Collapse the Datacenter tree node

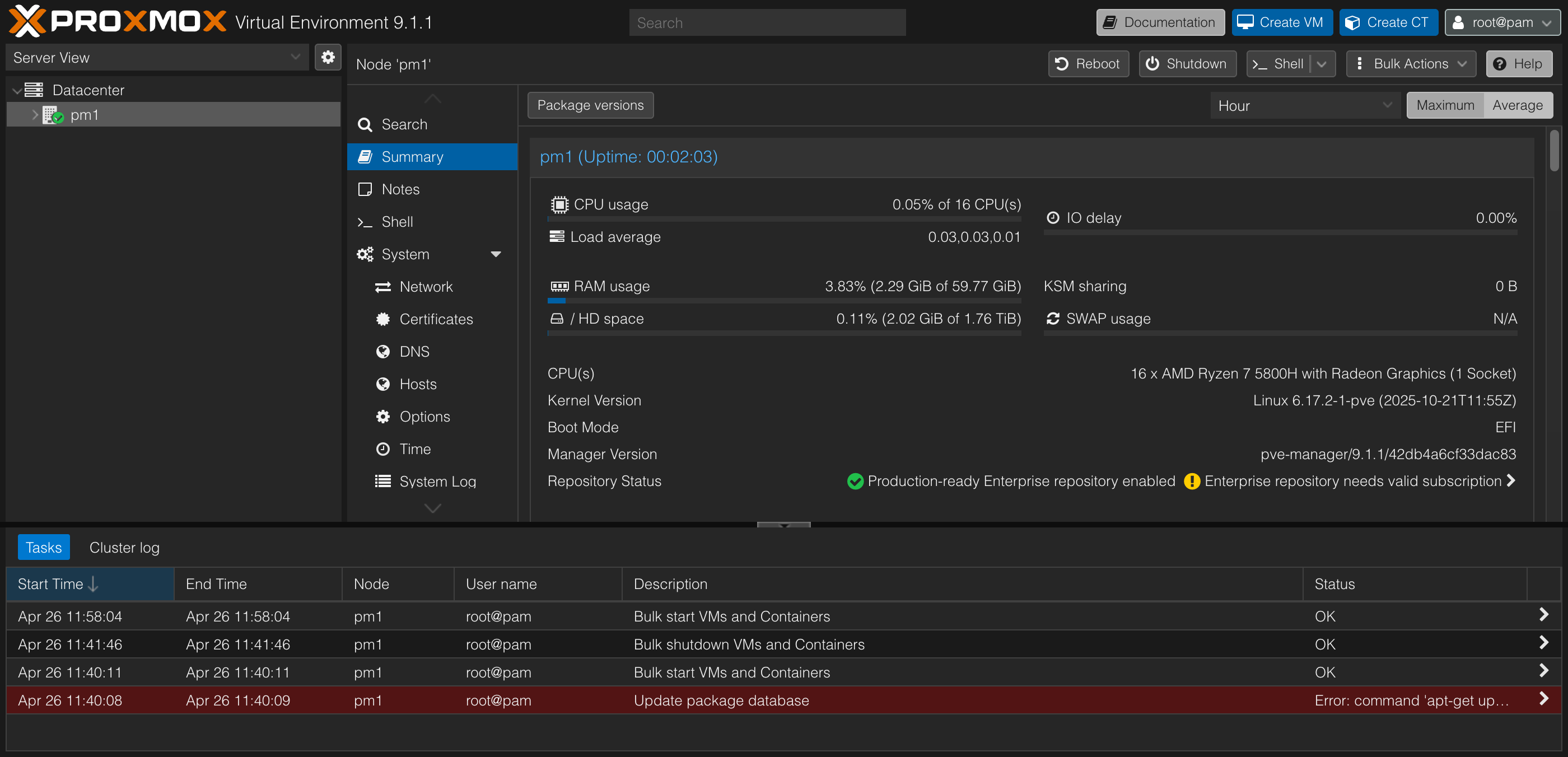(16, 91)
